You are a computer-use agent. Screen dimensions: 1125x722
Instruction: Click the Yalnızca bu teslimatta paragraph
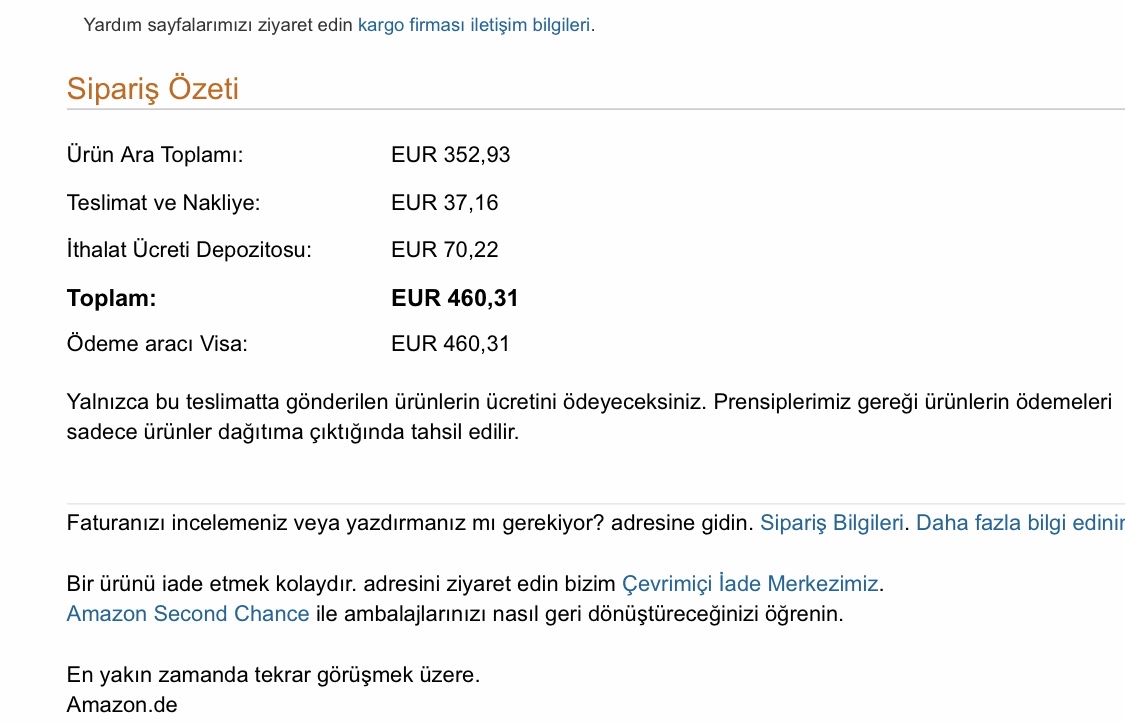click(589, 416)
